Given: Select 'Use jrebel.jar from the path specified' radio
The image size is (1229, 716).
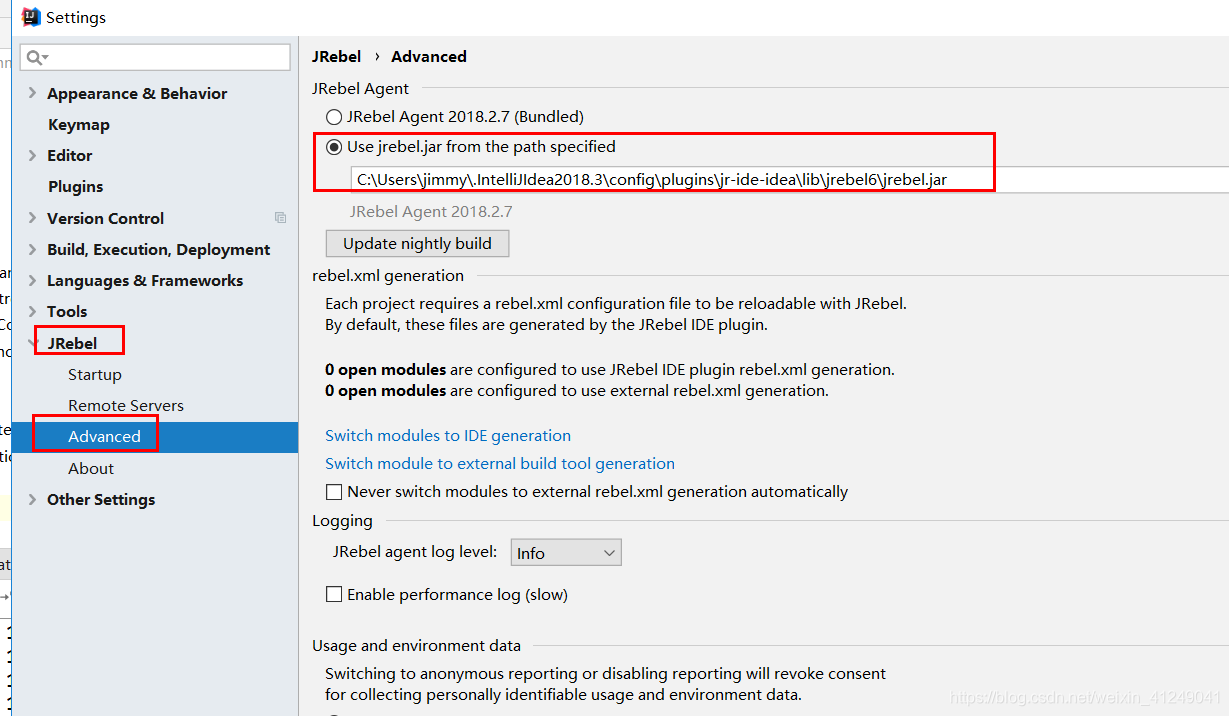Looking at the screenshot, I should 334,147.
